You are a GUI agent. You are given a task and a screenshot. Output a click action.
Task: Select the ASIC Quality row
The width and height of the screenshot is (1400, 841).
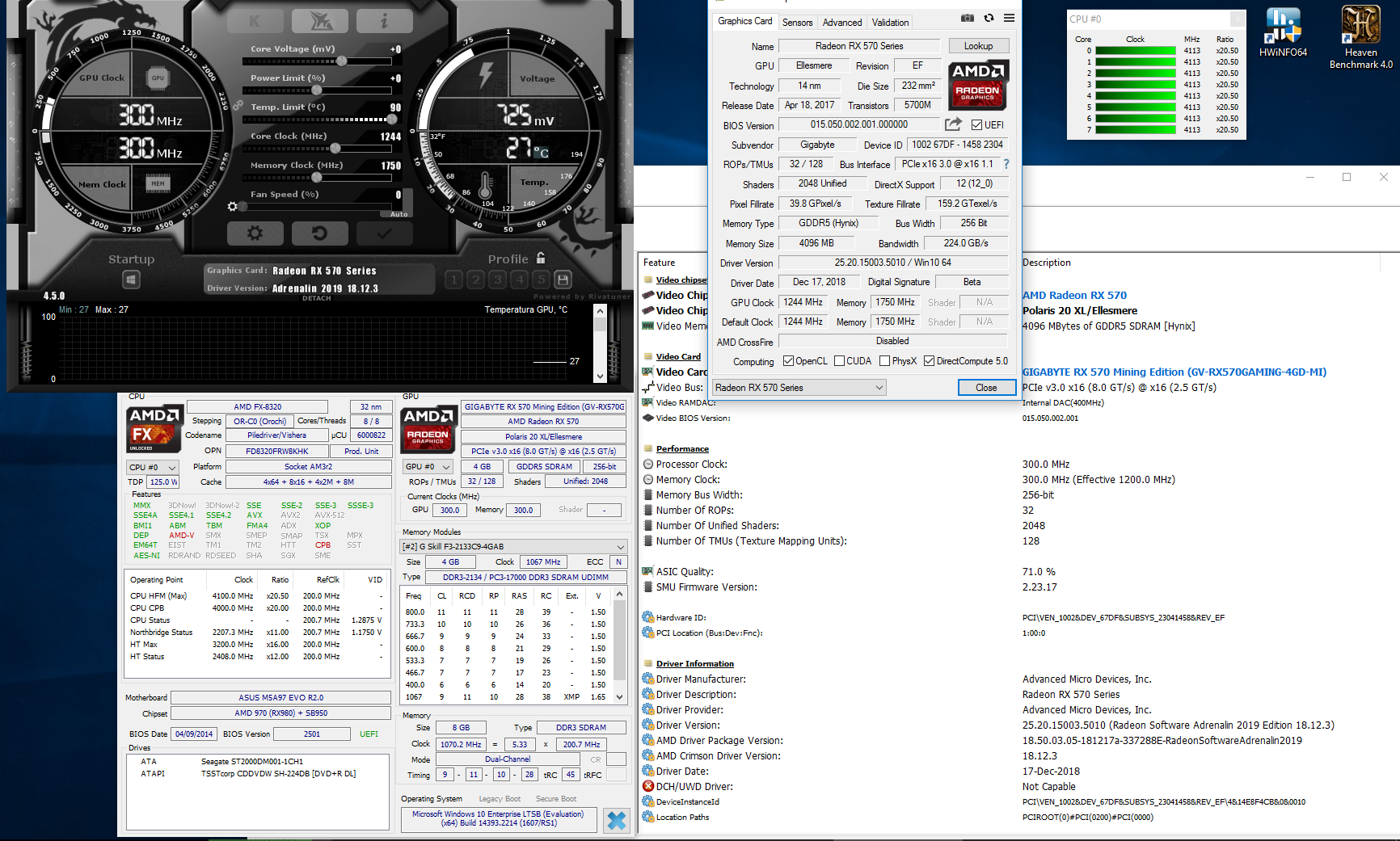[1018, 572]
